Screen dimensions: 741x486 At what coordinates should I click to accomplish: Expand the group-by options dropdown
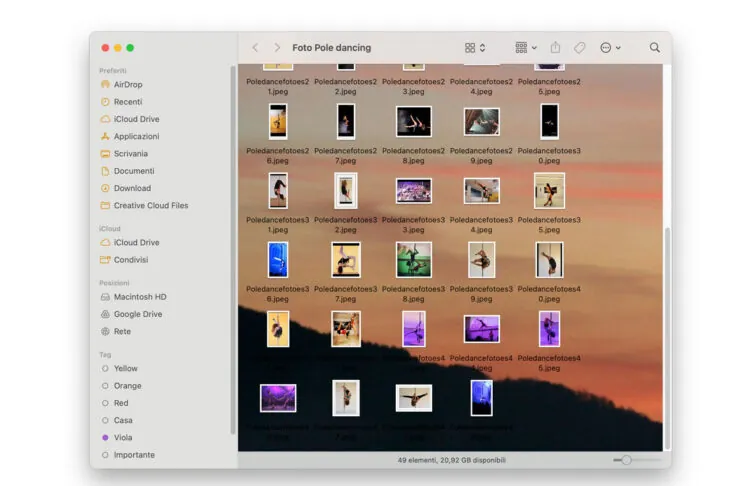click(x=526, y=47)
